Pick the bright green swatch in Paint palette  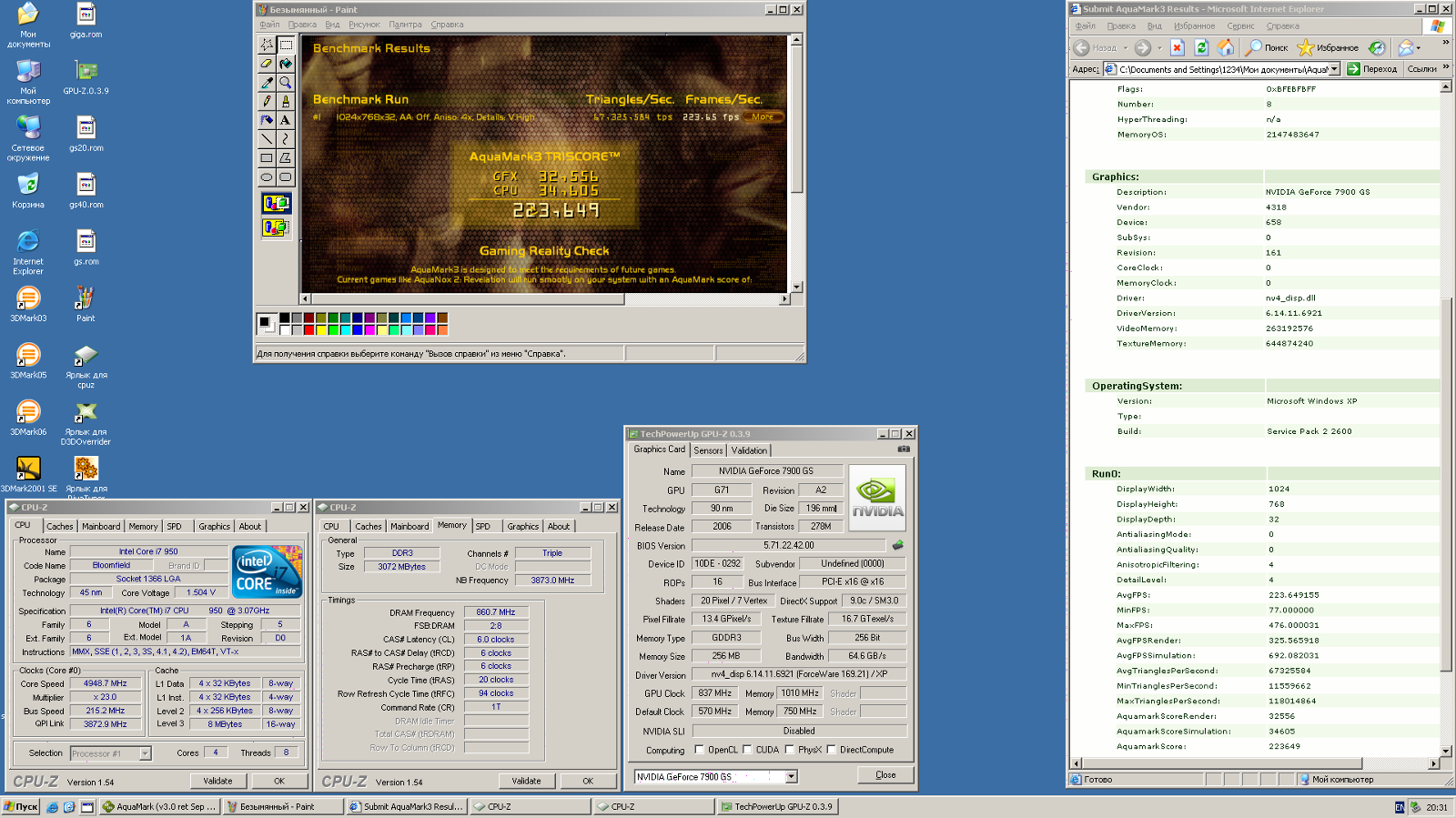pyautogui.click(x=333, y=329)
